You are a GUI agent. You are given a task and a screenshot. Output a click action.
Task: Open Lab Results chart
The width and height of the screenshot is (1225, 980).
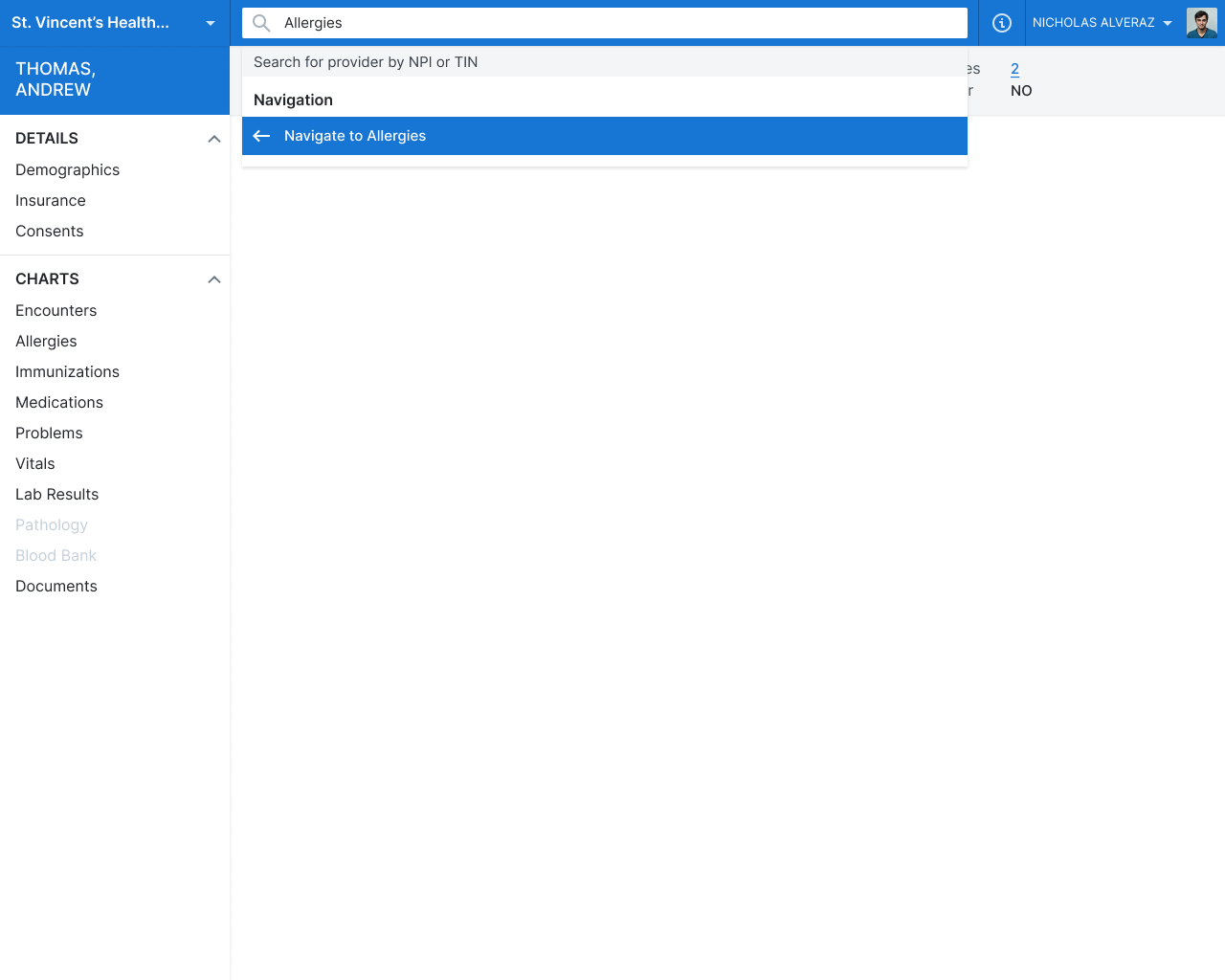[x=57, y=494]
